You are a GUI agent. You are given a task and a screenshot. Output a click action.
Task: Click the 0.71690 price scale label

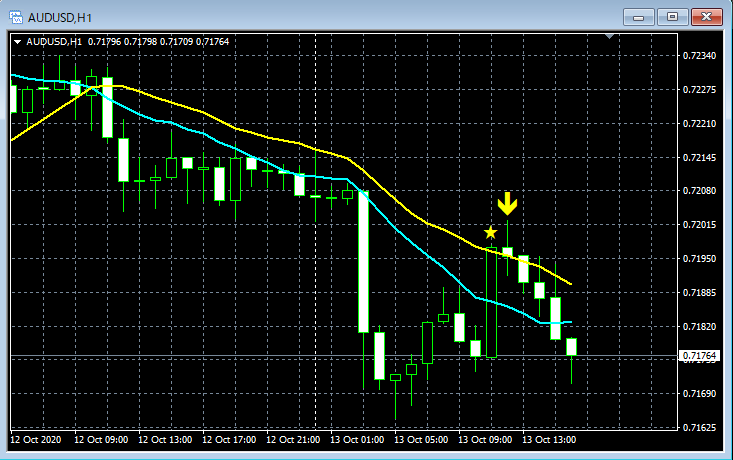click(699, 394)
